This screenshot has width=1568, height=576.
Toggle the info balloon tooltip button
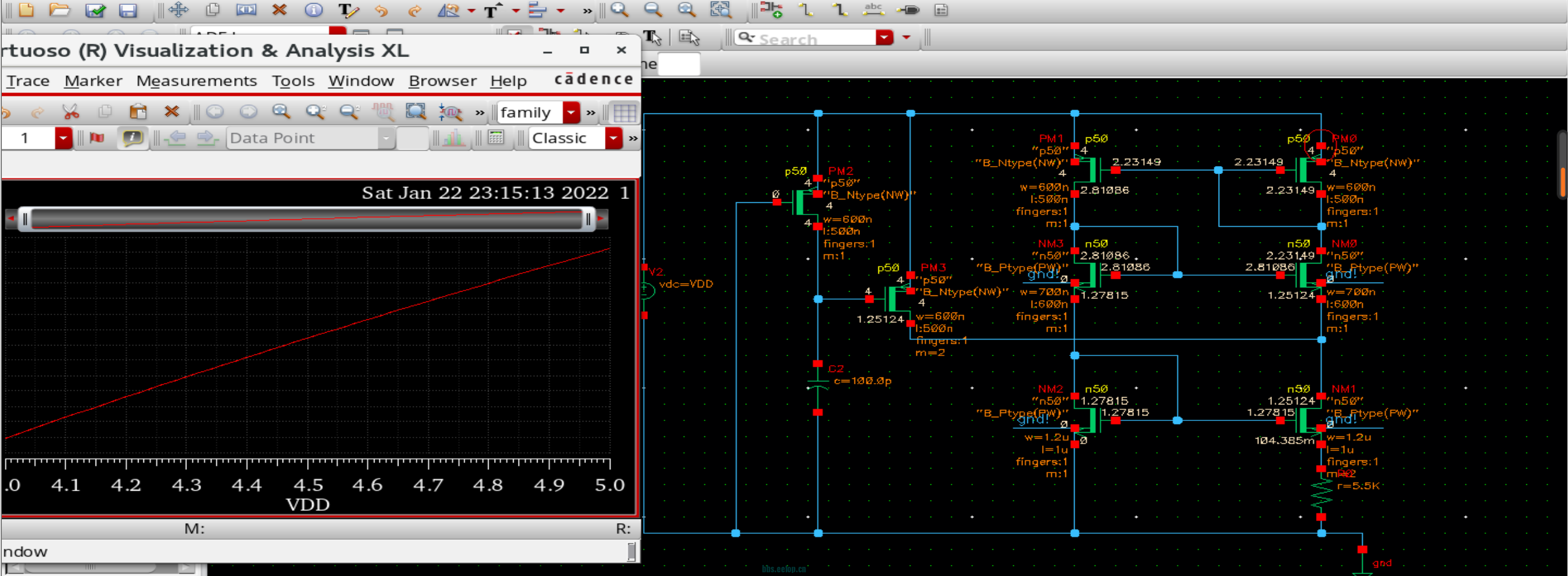click(132, 138)
